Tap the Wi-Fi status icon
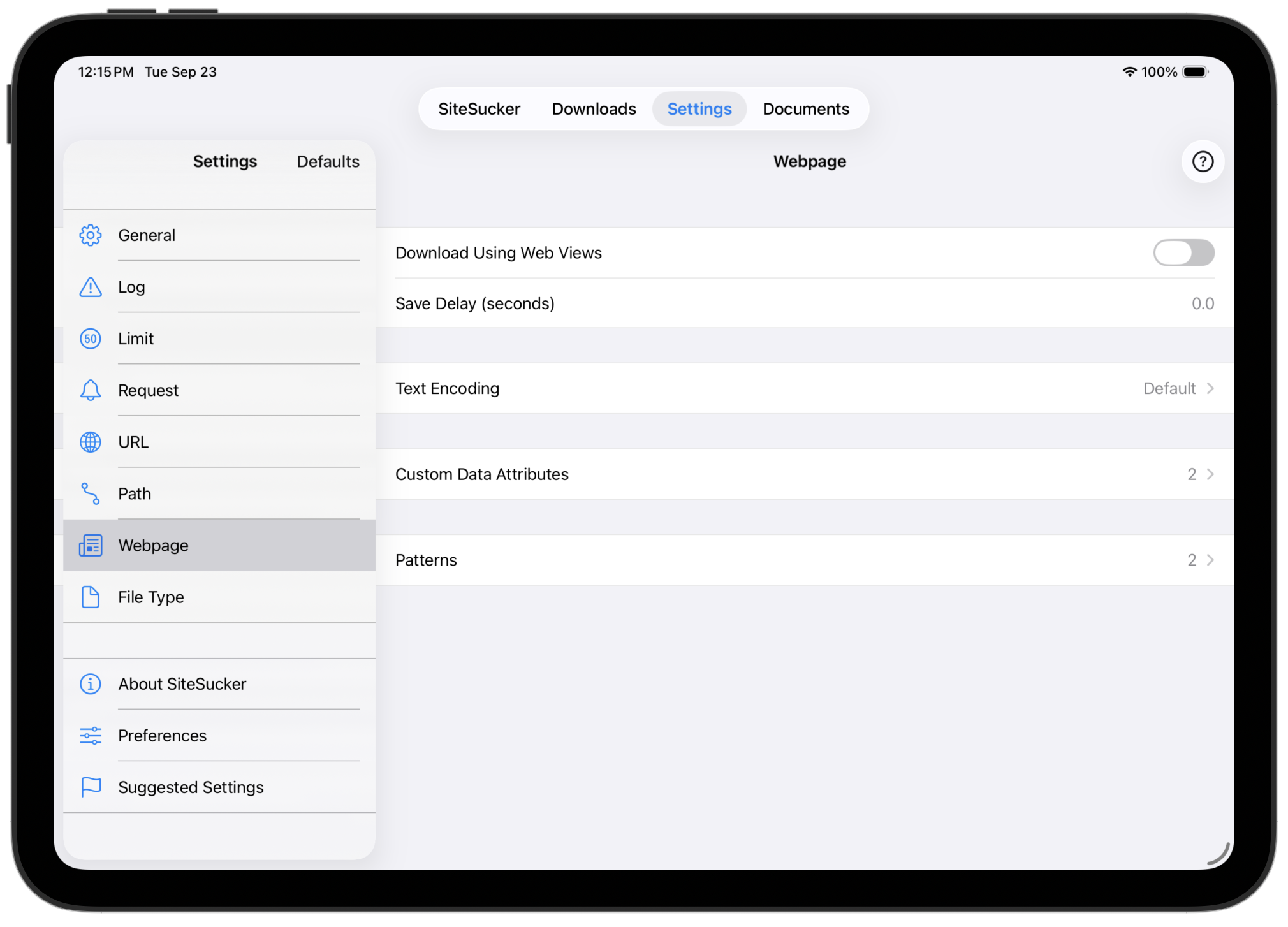1288x927 pixels. (1129, 72)
